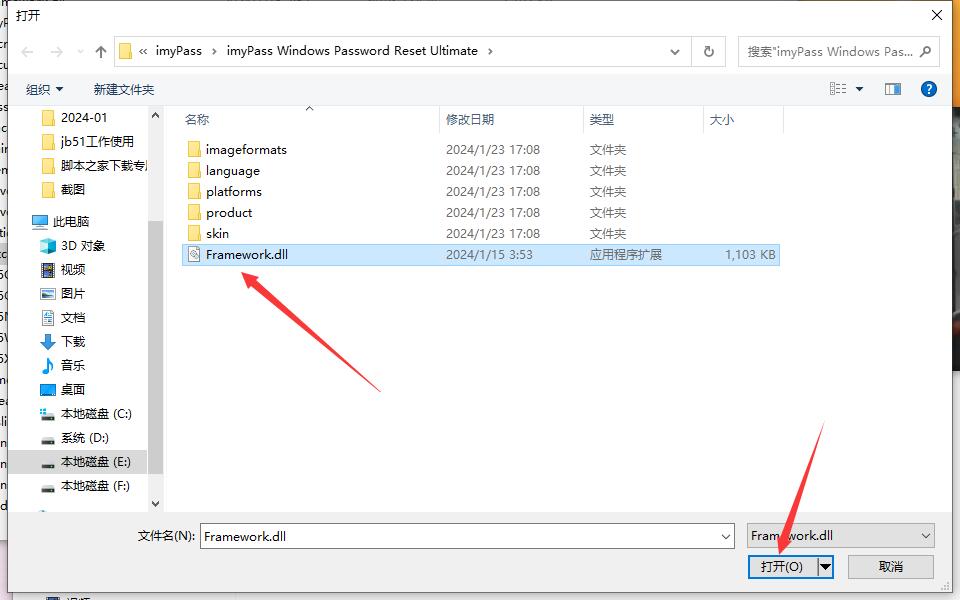The height and width of the screenshot is (600, 960).
Task: Open help with the question mark icon
Action: [x=928, y=89]
